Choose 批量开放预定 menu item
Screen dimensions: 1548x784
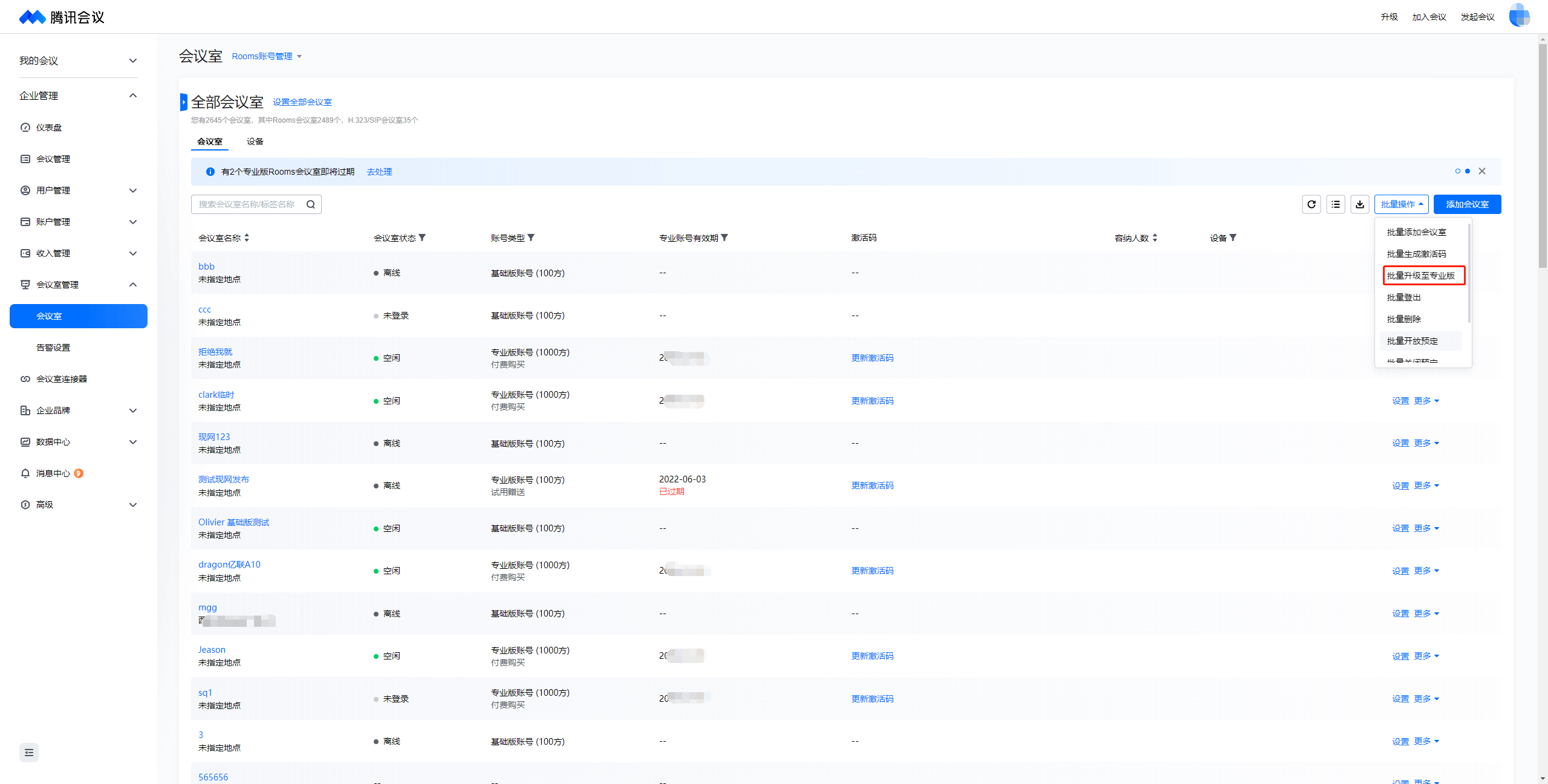coord(1421,341)
